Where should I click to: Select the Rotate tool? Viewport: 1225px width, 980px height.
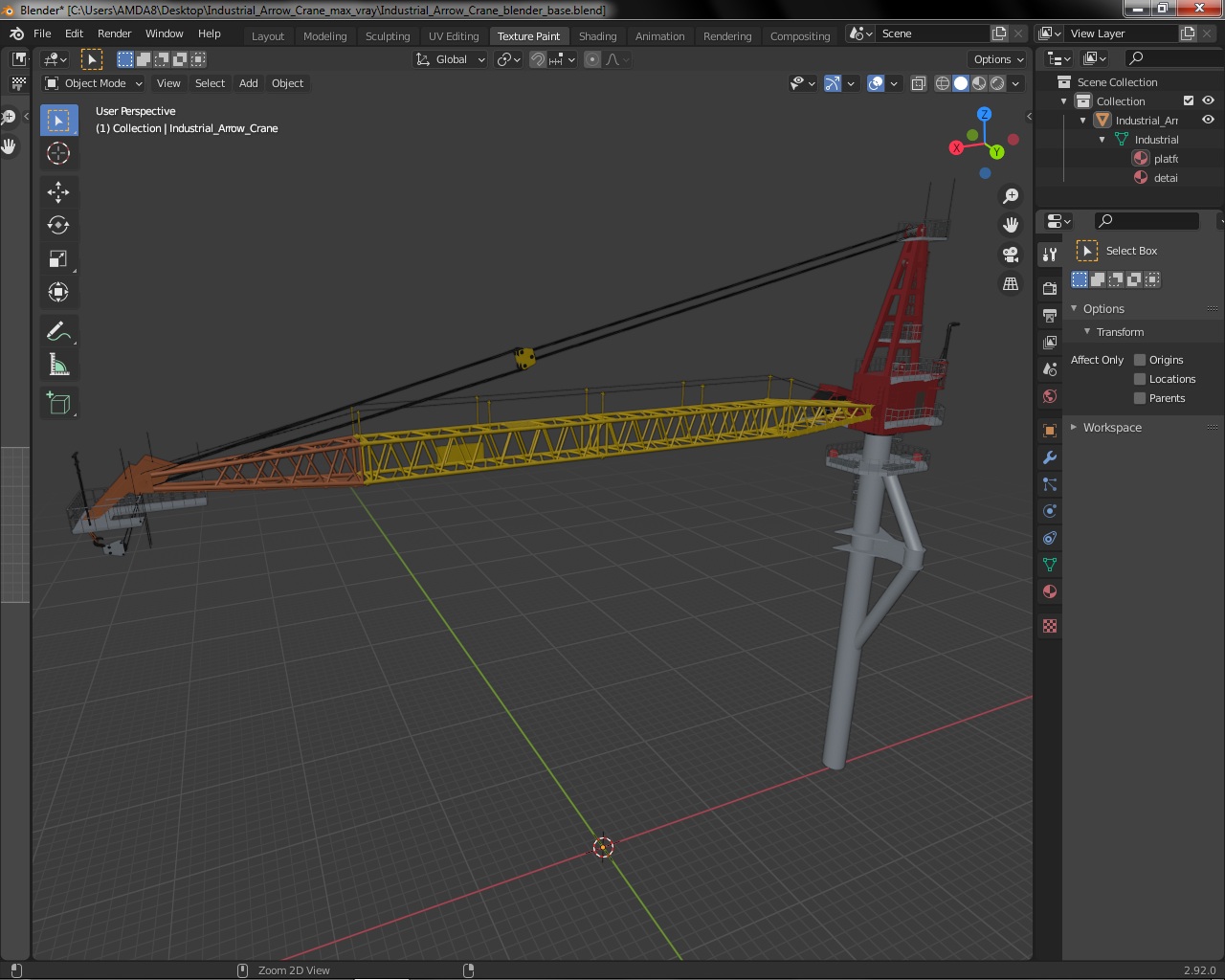click(58, 226)
